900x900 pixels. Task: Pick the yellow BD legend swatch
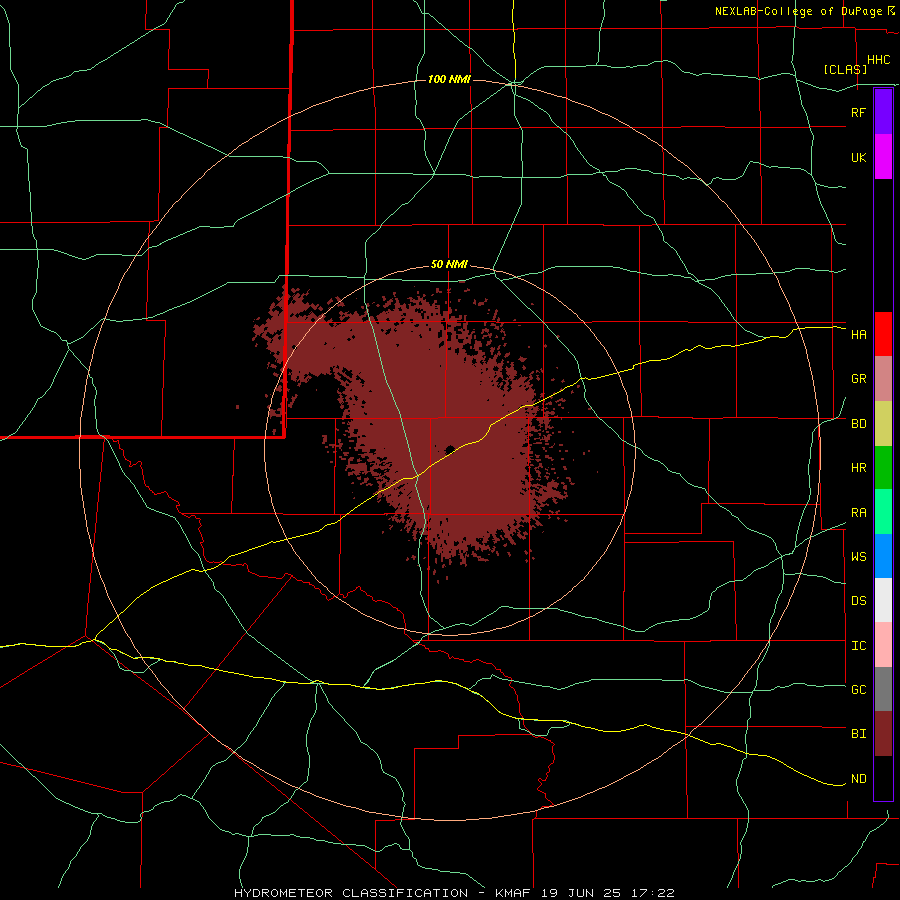pos(883,423)
